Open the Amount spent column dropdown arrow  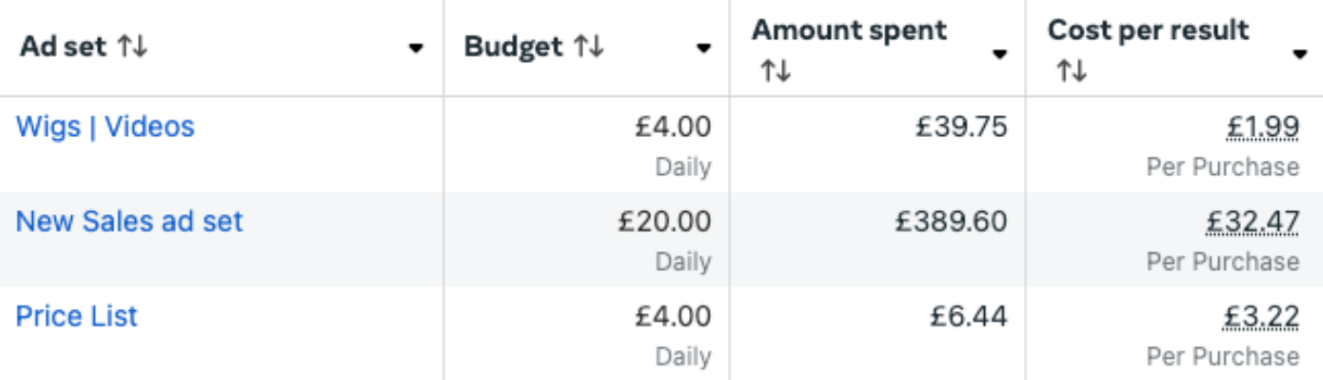[x=1000, y=54]
